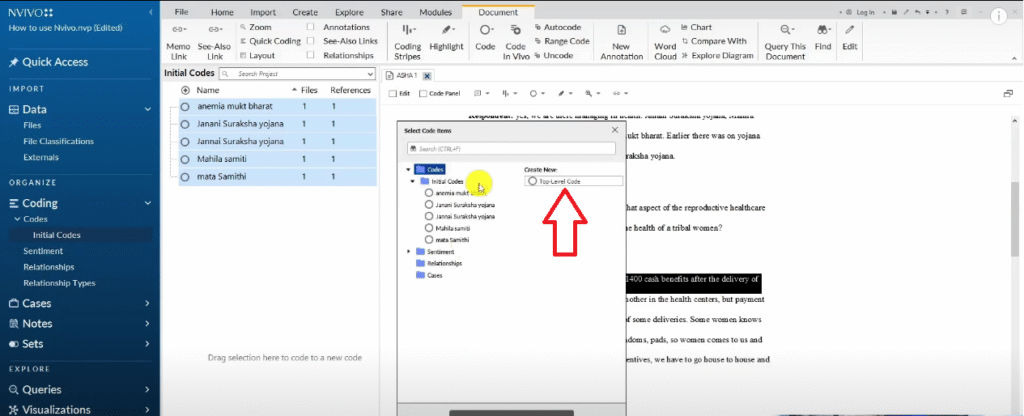Select mata Samithi in the dialog
1024x416 pixels.
(x=447, y=240)
